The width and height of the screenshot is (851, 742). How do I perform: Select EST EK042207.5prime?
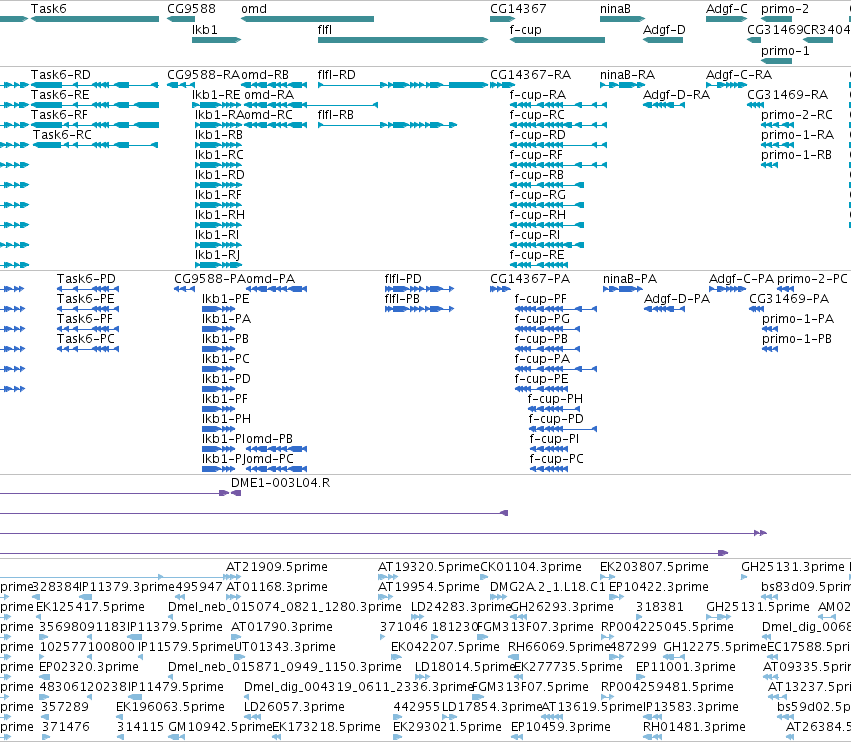(x=395, y=657)
